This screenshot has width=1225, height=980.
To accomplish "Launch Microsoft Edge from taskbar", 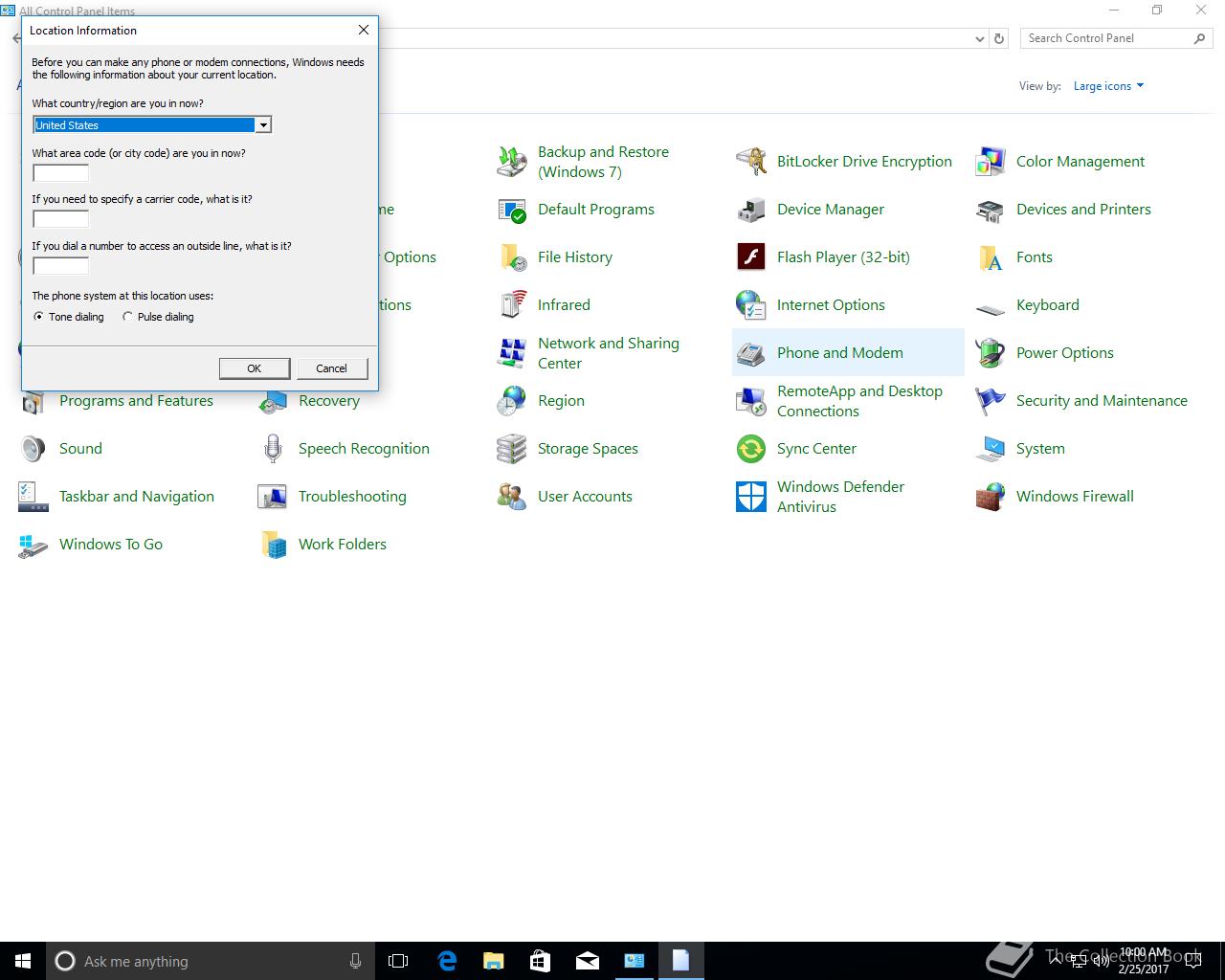I will pos(446,961).
